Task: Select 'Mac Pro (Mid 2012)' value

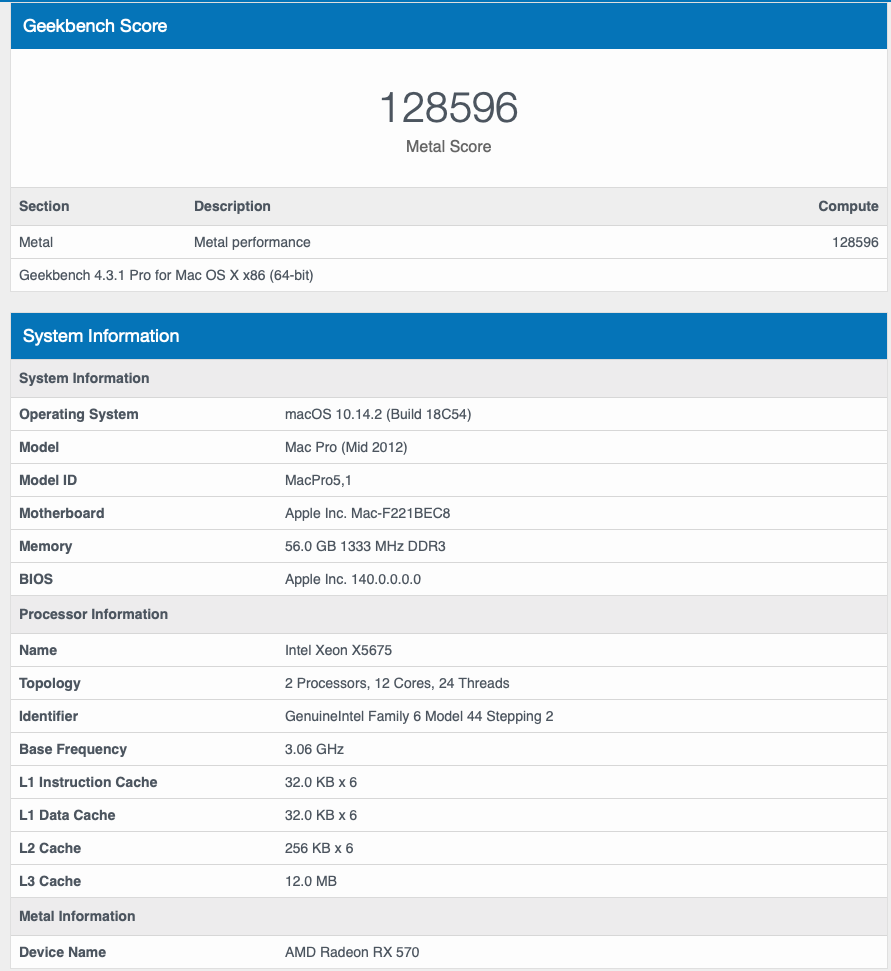Action: [346, 447]
